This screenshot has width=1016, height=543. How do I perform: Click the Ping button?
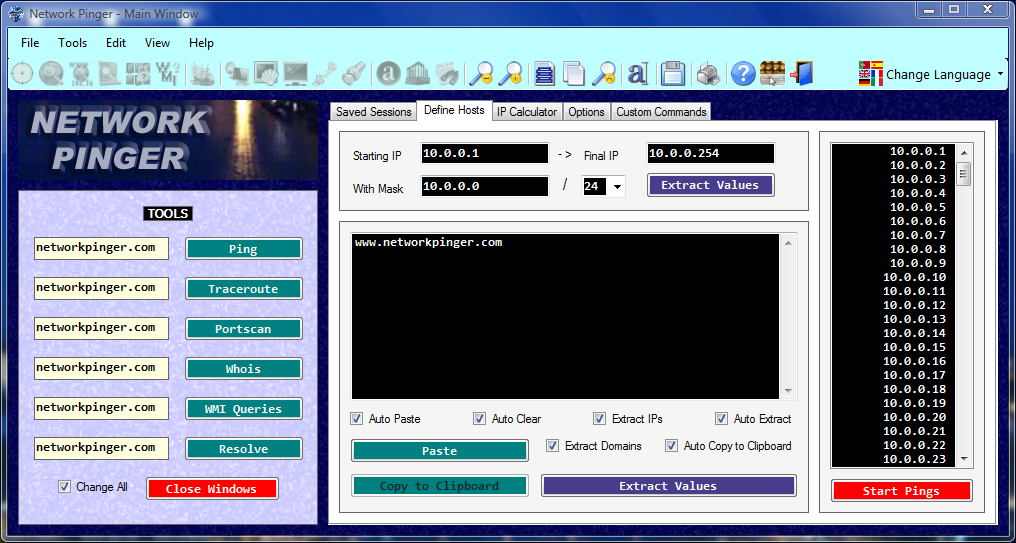coord(244,249)
